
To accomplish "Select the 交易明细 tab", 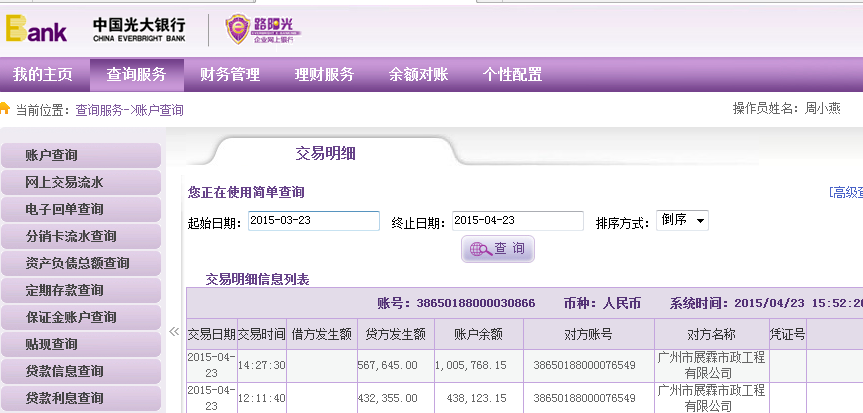I will 325,153.
